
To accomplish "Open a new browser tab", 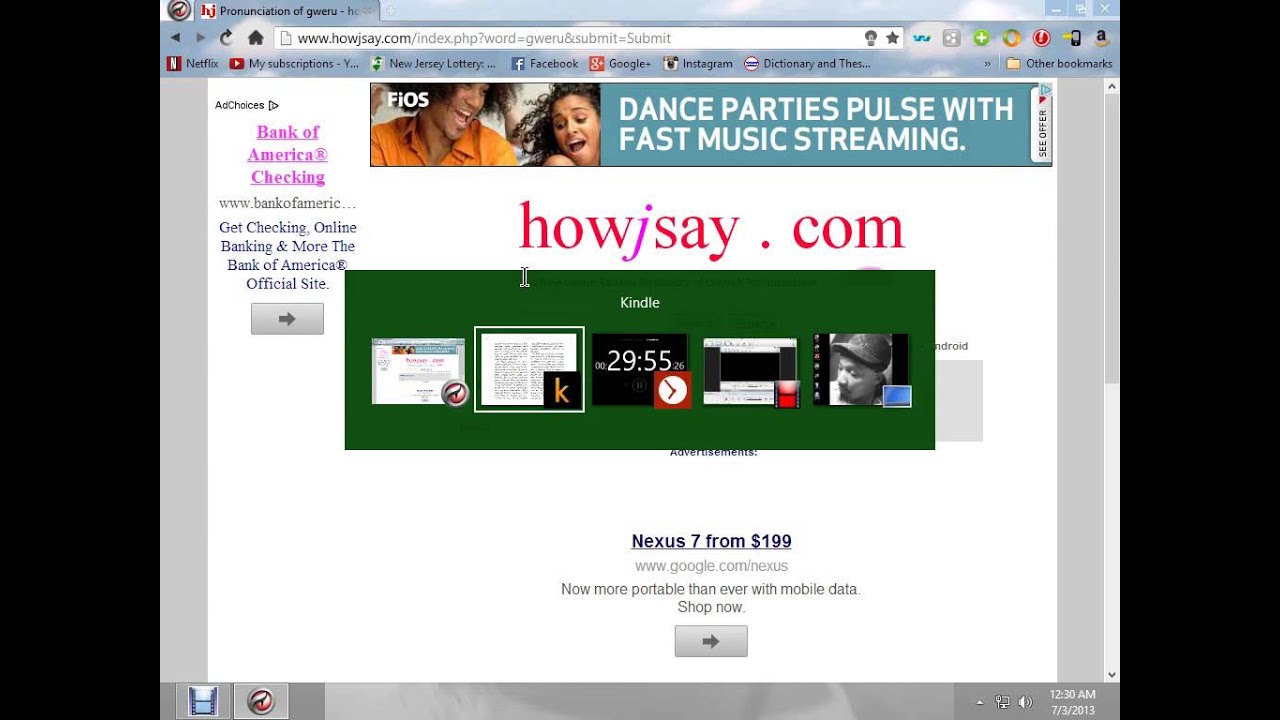I will click(x=390, y=11).
